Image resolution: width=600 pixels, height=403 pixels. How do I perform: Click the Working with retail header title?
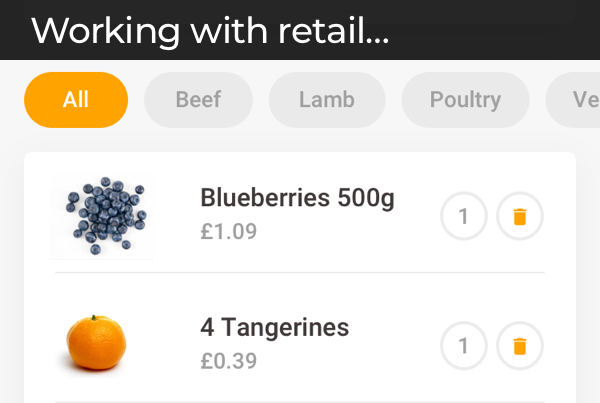(210, 31)
